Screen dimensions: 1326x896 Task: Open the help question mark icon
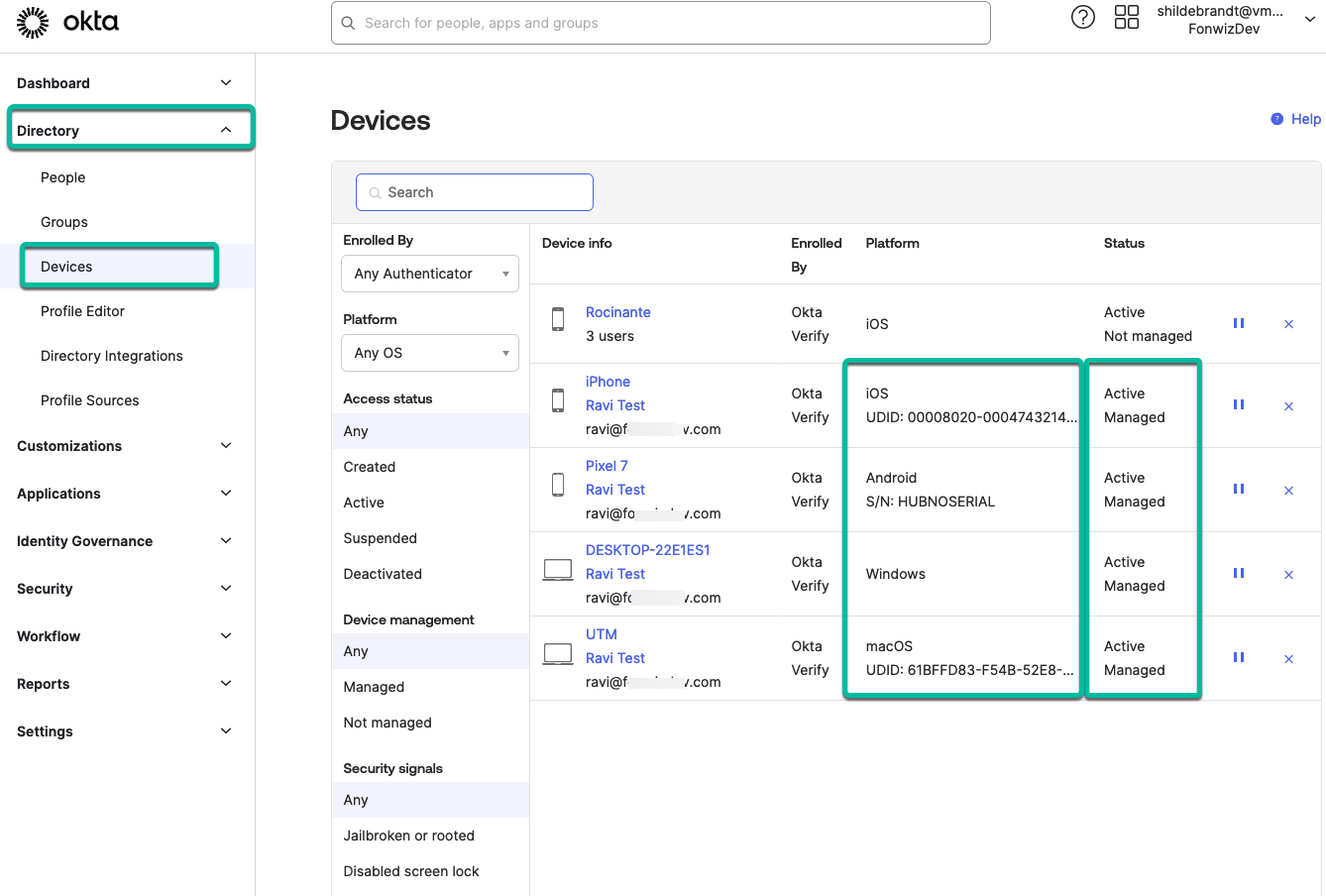[1082, 17]
